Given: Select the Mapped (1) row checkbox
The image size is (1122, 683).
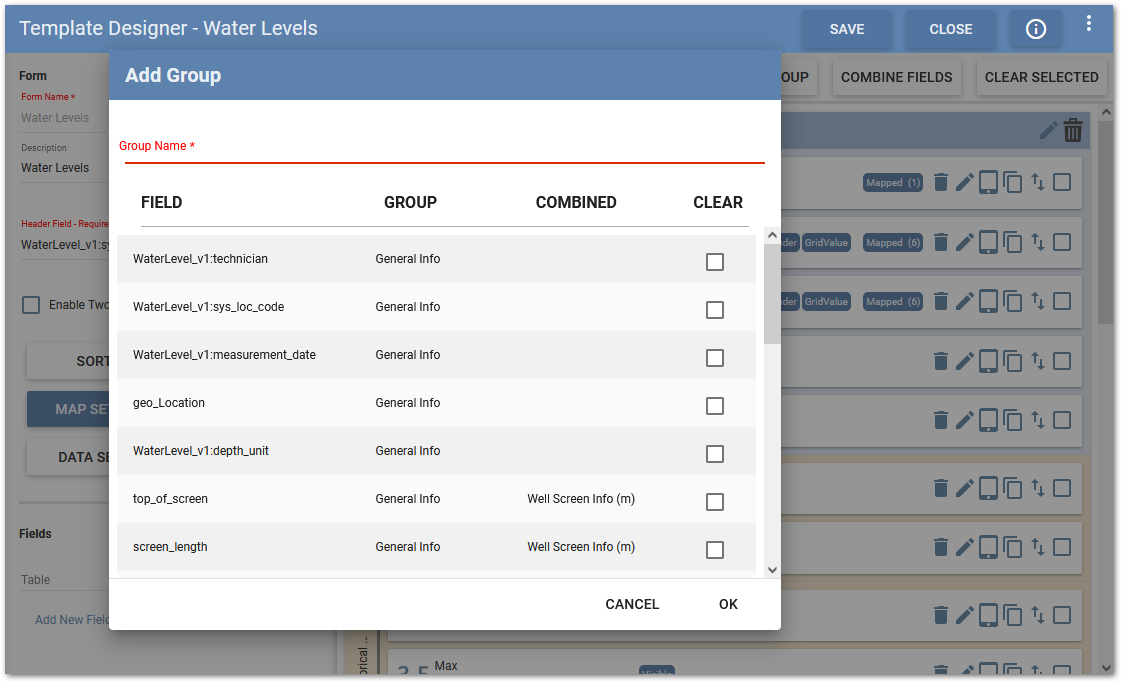Looking at the screenshot, I should [1063, 183].
